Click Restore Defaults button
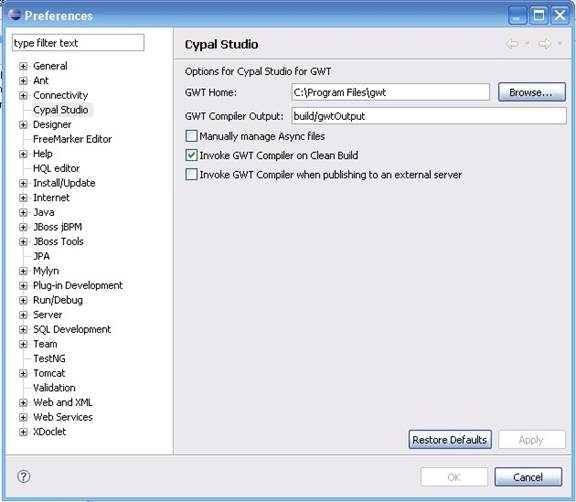Viewport: 576px width, 502px height. tap(450, 440)
